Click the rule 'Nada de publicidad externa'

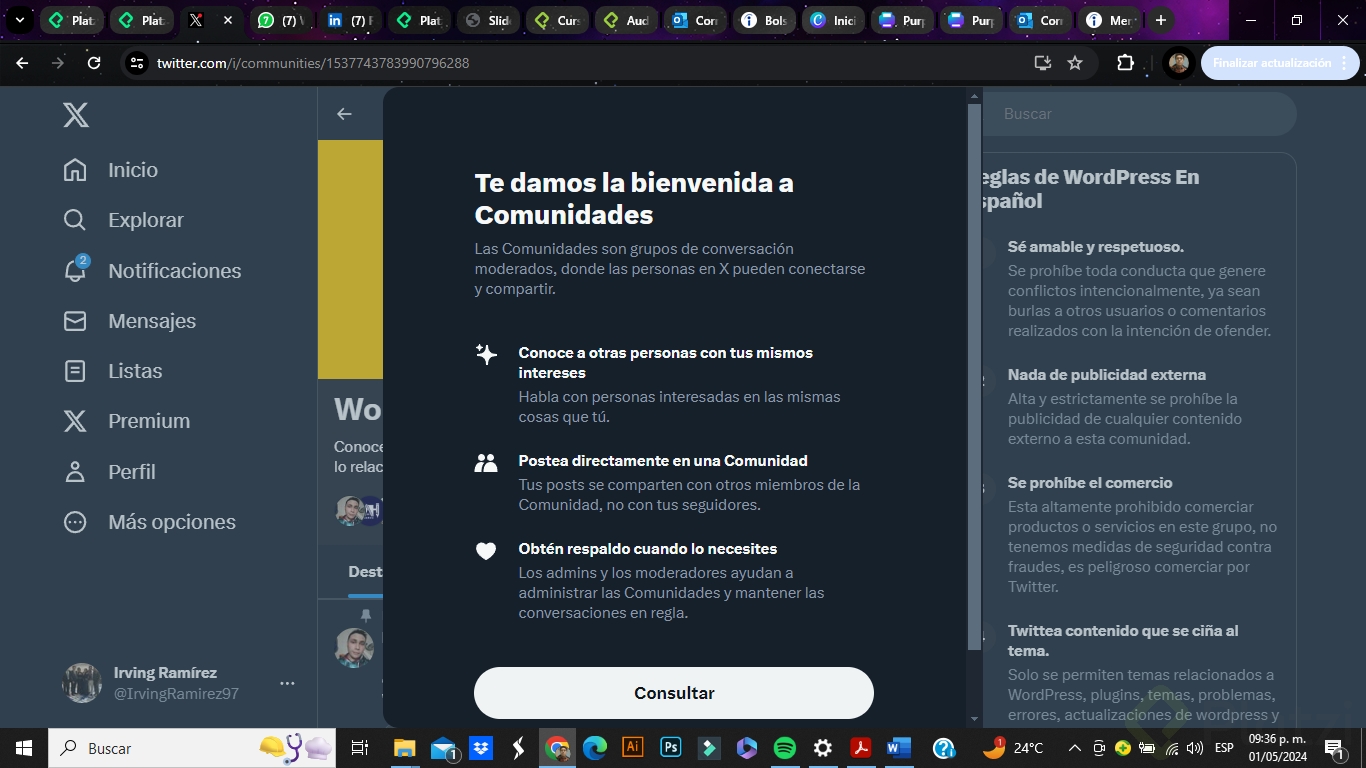coord(1107,375)
